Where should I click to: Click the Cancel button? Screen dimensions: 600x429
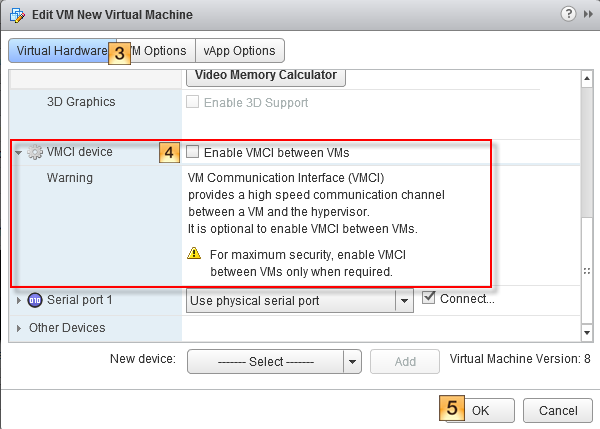point(558,411)
